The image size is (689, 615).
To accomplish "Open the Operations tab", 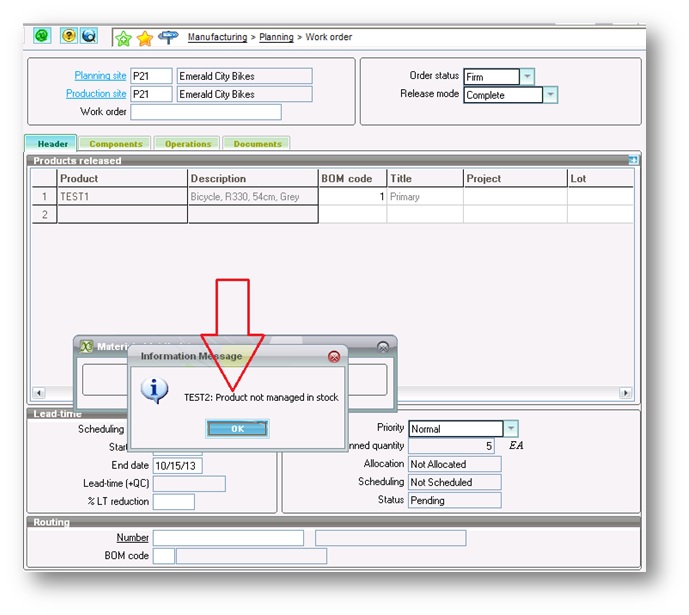I will (188, 144).
